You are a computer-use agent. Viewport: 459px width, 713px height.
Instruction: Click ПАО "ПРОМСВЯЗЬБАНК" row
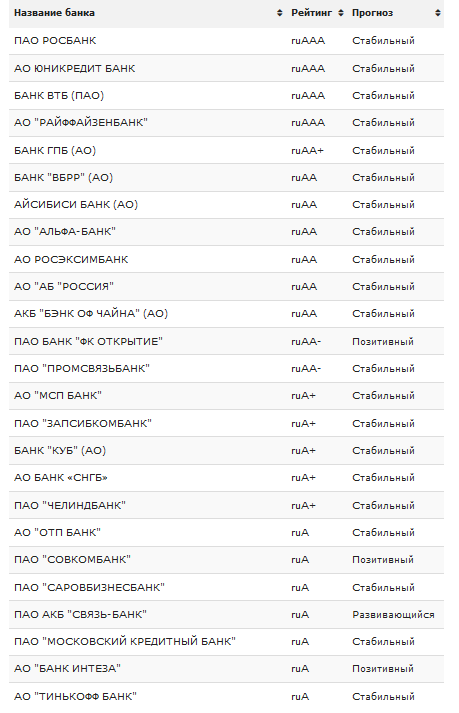pyautogui.click(x=226, y=368)
